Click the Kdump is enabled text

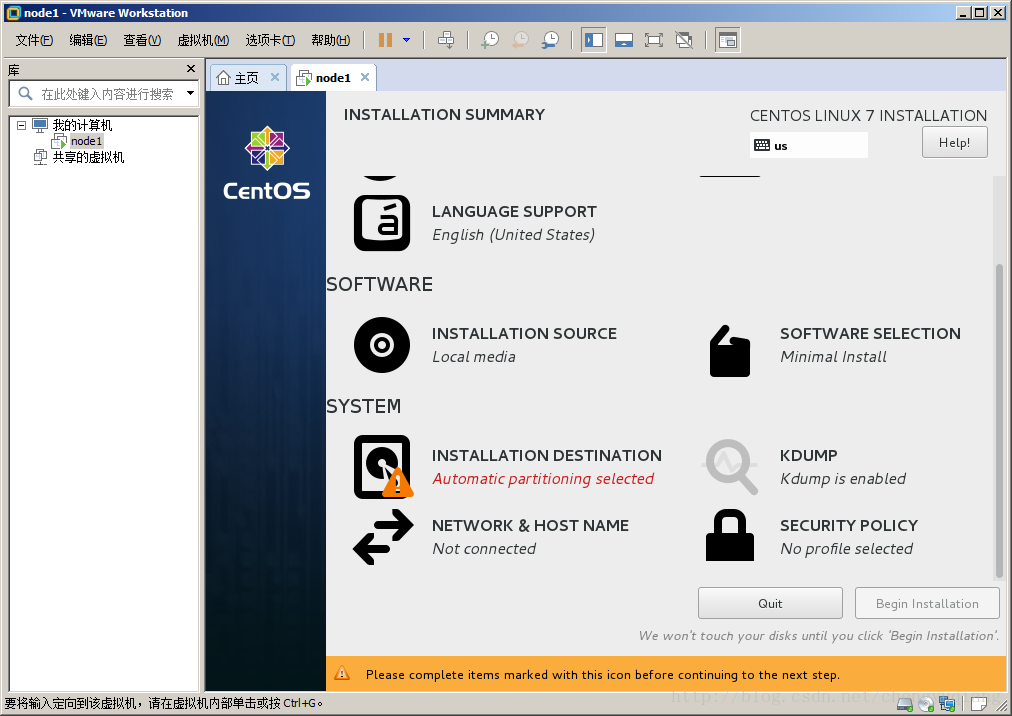[843, 479]
